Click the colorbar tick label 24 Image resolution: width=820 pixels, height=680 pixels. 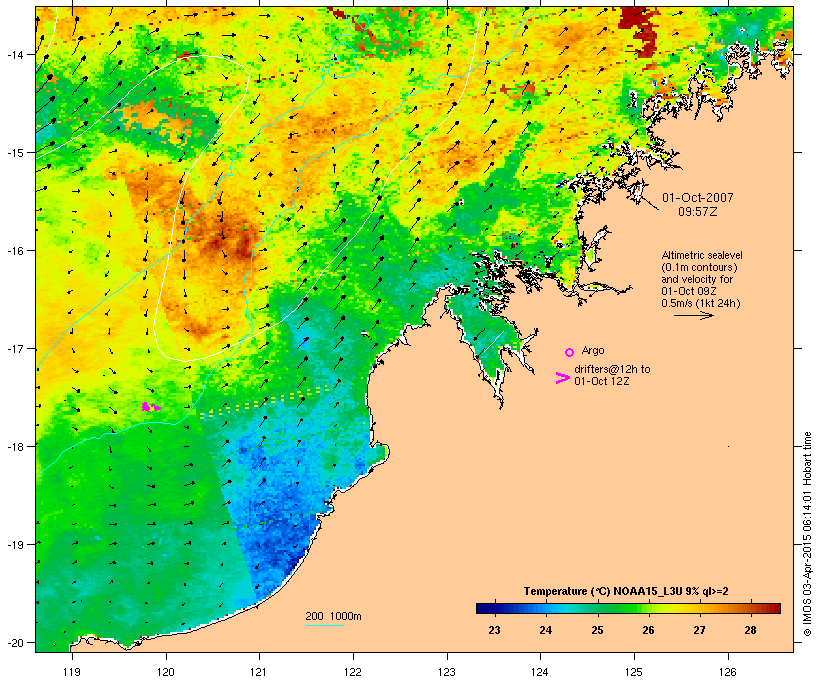tap(545, 630)
